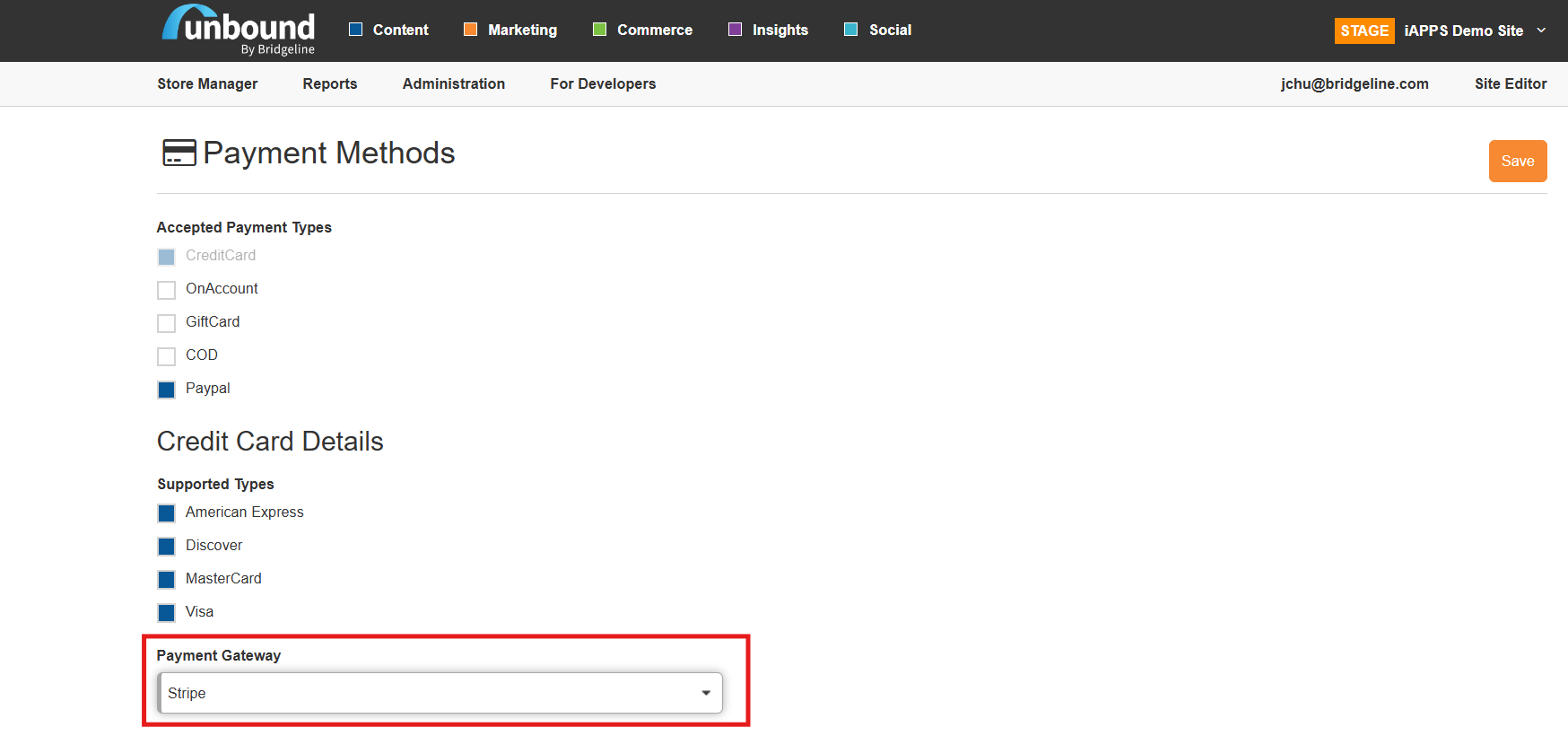Enable the OnAccount payment type checkbox
The width and height of the screenshot is (1568, 736).
coord(166,290)
